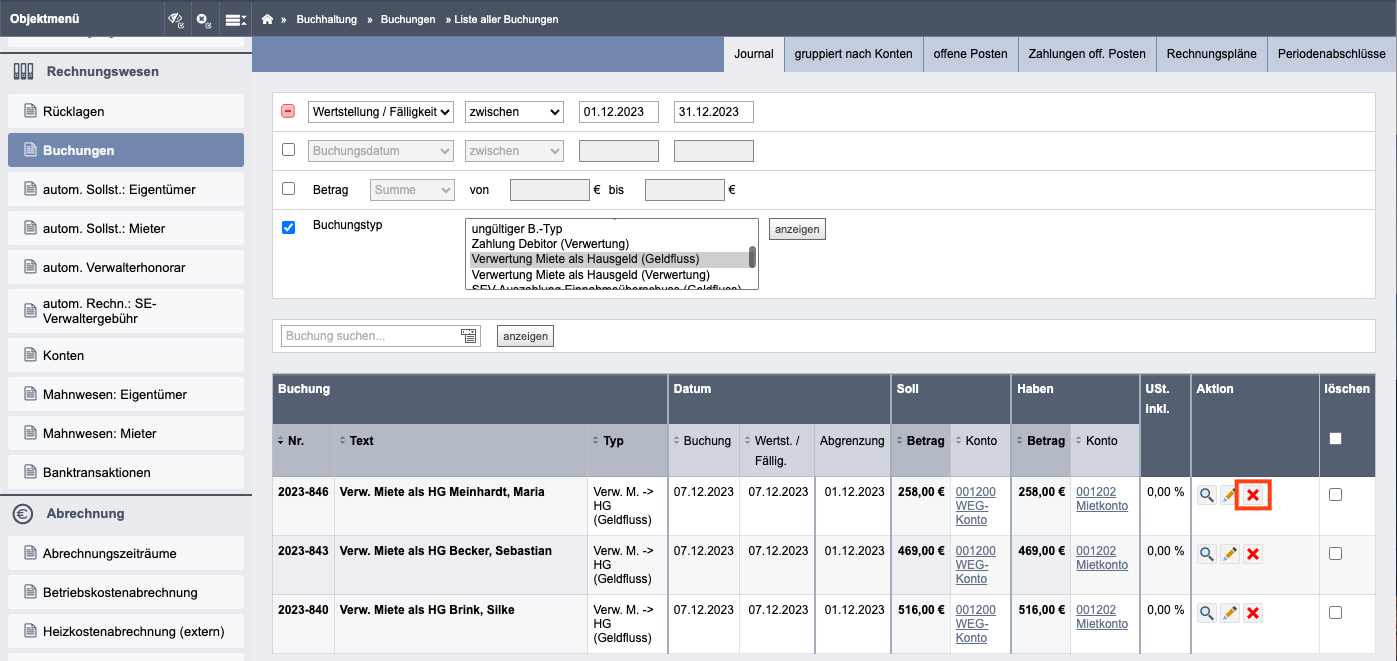1397x661 pixels.
Task: Sort by Soll Betrag column
Action: (920, 441)
